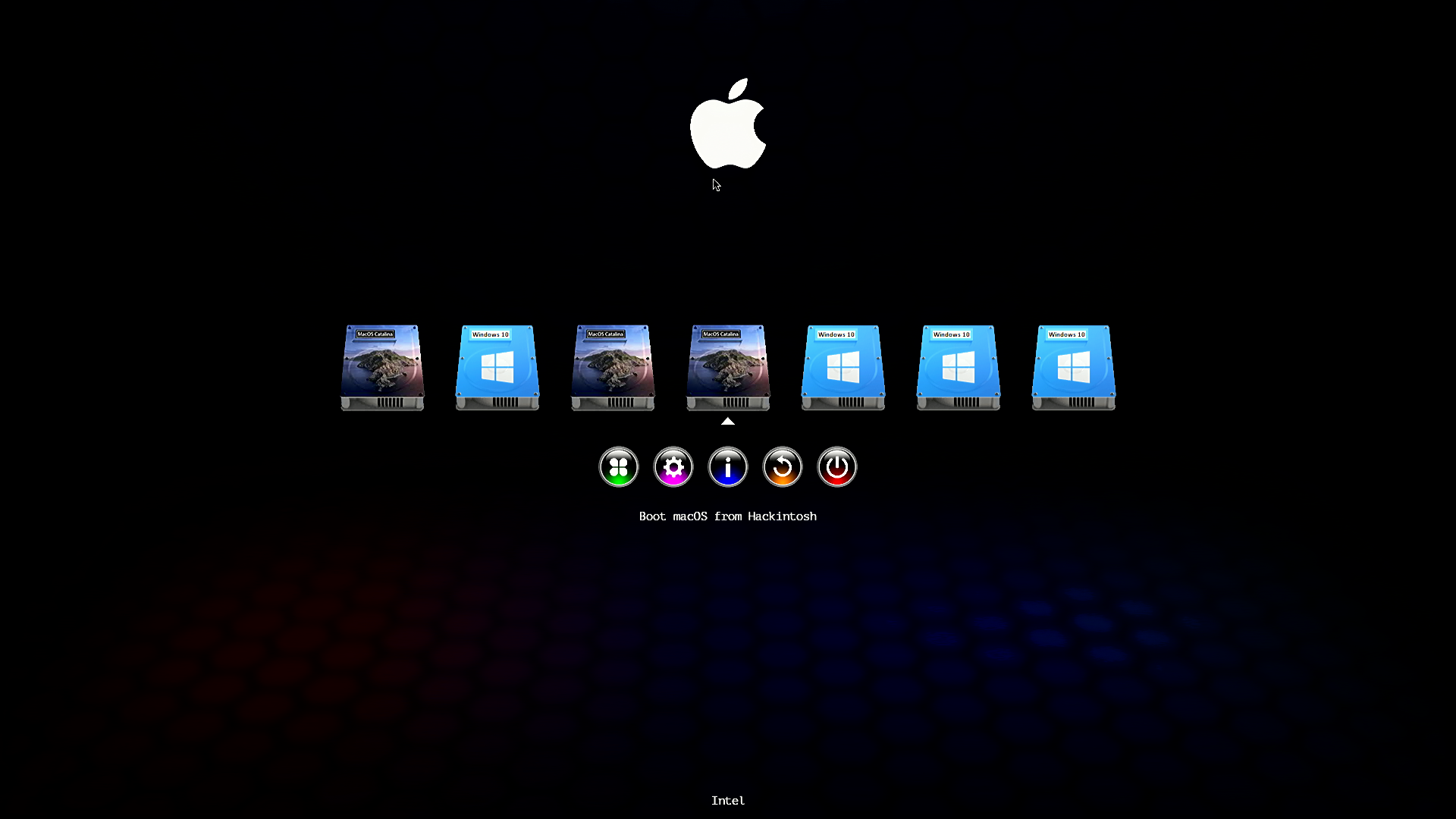Select the second MacOS Catalina drive from the left
Image resolution: width=1456 pixels, height=819 pixels.
click(613, 368)
